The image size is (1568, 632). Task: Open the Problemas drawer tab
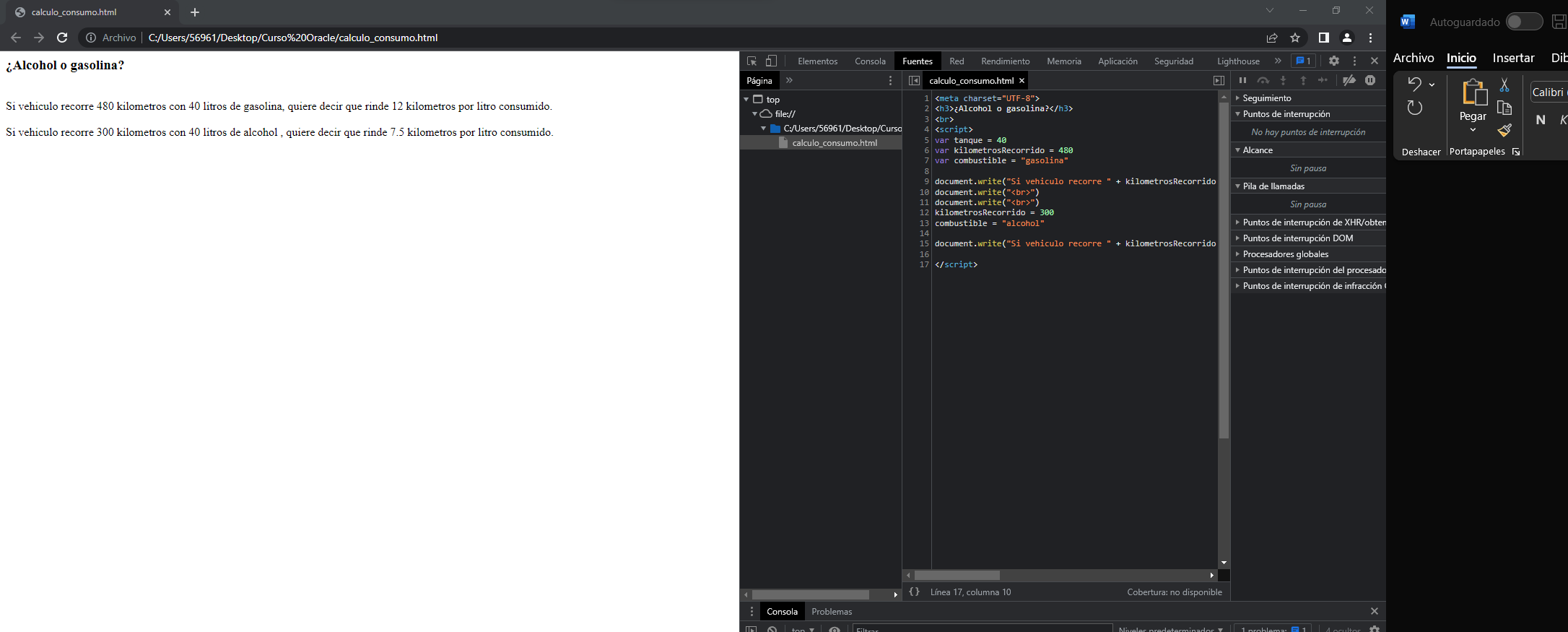tap(832, 612)
